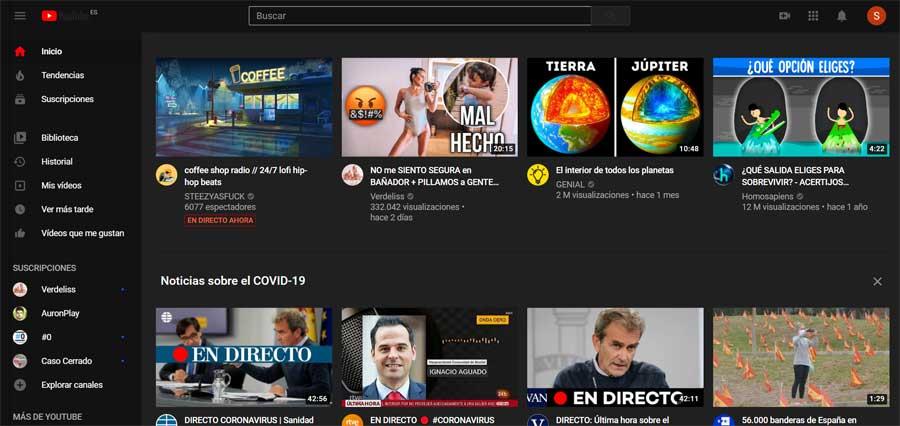This screenshot has width=900, height=426.
Task: Click the Homosapiens channel name text
Action: coord(766,196)
